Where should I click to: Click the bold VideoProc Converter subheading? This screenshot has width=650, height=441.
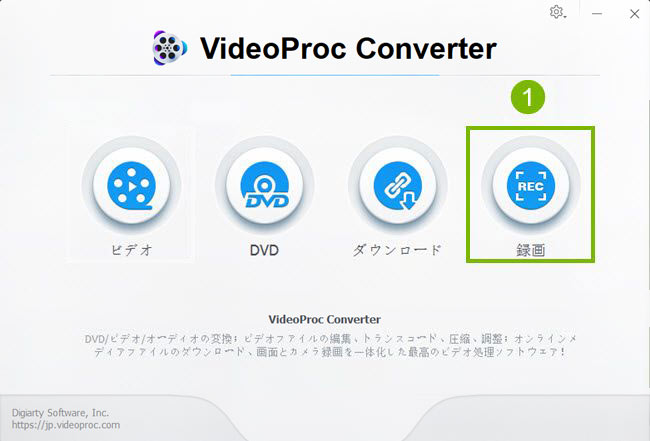click(325, 320)
